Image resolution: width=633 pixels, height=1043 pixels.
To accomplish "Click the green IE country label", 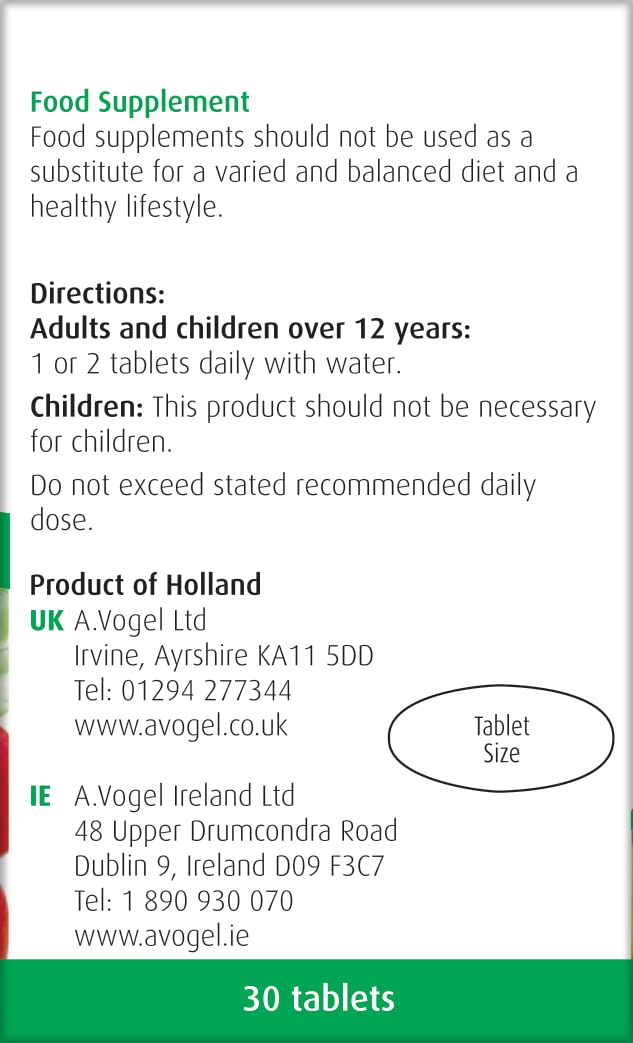I will coord(41,797).
